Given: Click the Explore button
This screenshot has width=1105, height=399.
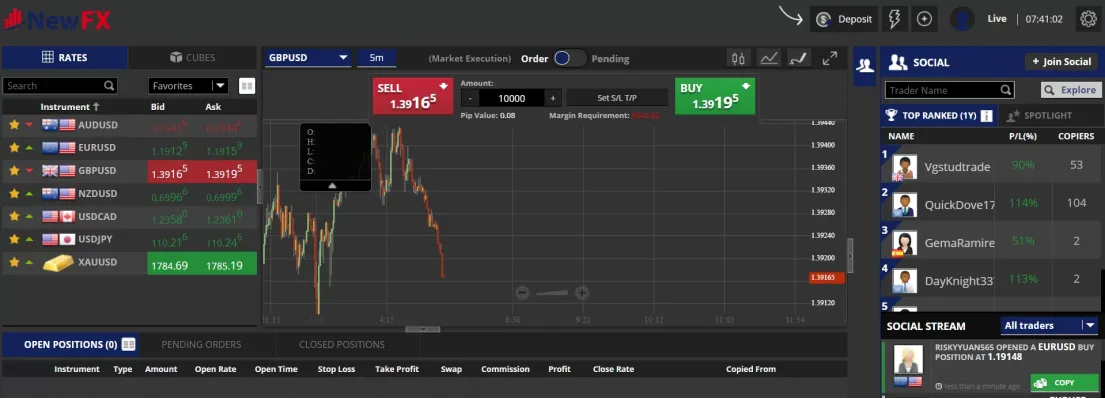Looking at the screenshot, I should coord(1070,90).
